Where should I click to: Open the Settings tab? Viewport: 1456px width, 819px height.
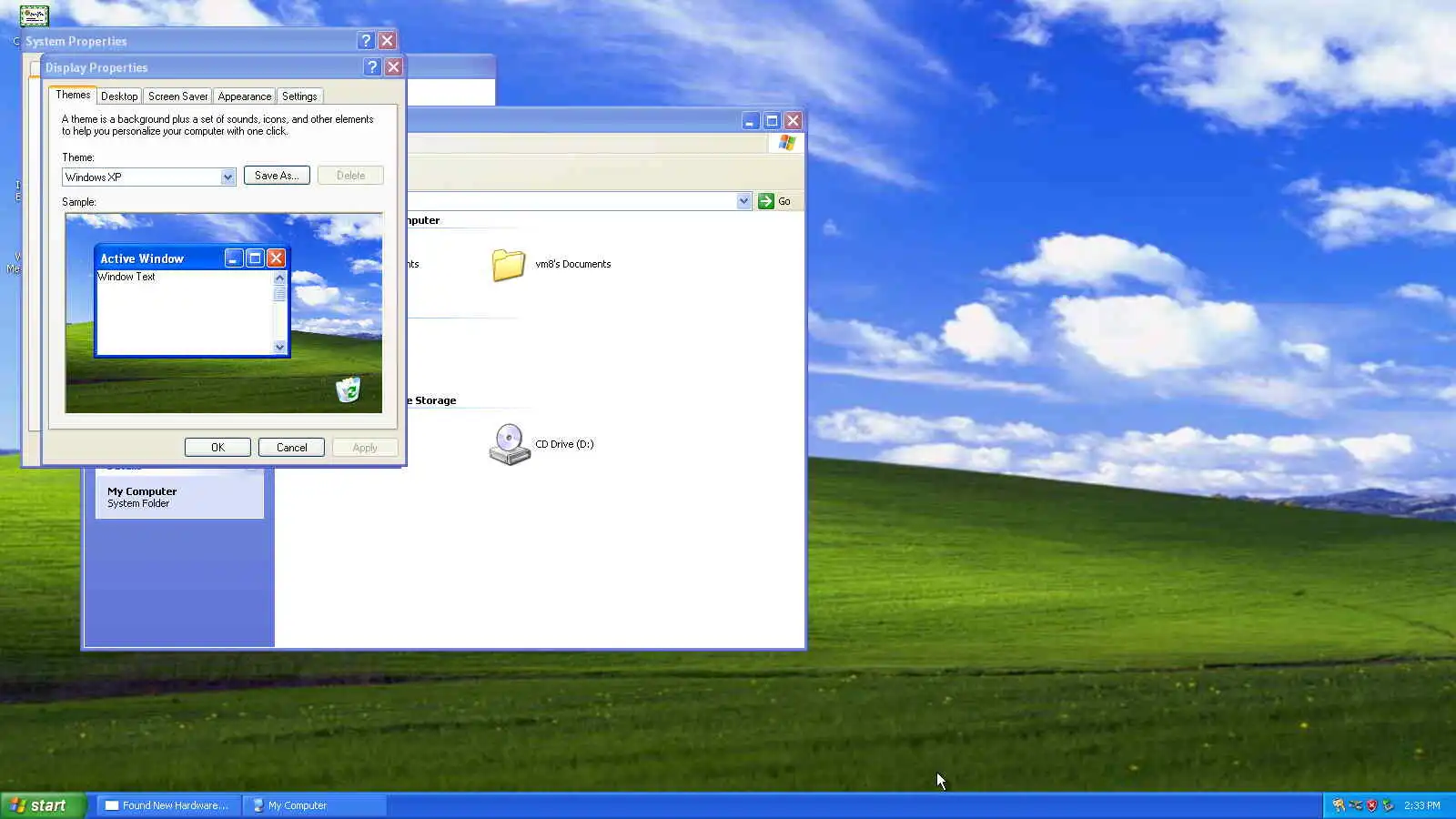(x=299, y=96)
